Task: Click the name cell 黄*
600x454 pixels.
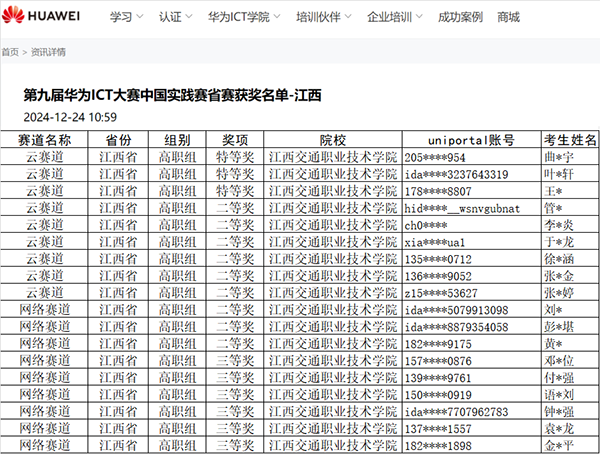Action: tap(570, 343)
